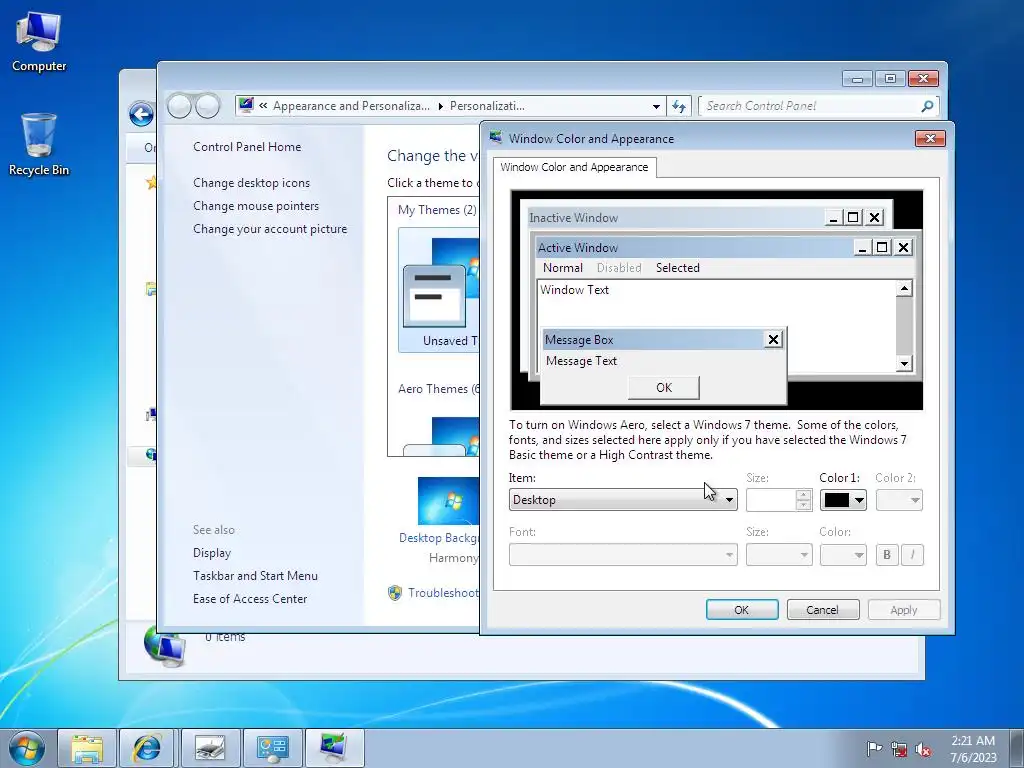Open the Control Panel taskbar icon
This screenshot has height=768, width=1024.
click(272, 748)
